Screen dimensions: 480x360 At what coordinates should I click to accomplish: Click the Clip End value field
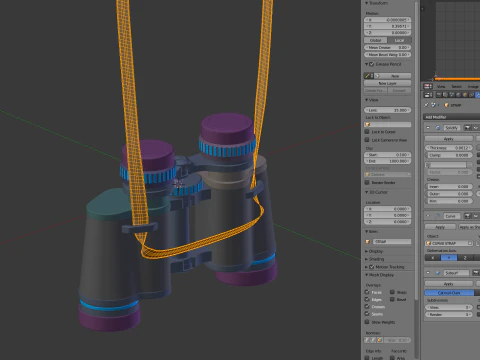(x=388, y=161)
